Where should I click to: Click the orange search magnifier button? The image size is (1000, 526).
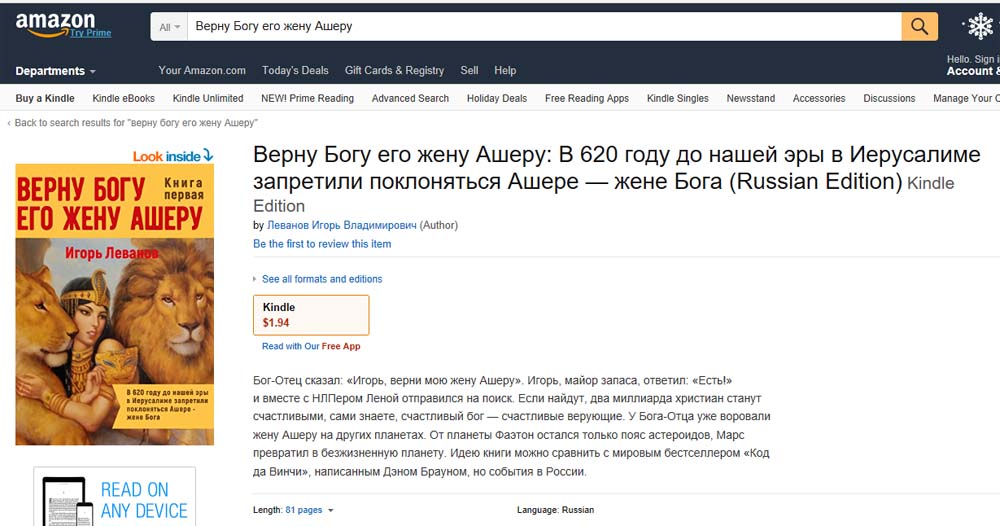919,26
